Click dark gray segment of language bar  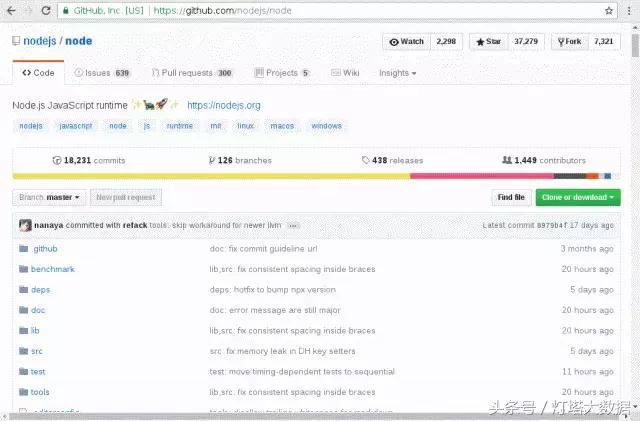pyautogui.click(x=570, y=176)
